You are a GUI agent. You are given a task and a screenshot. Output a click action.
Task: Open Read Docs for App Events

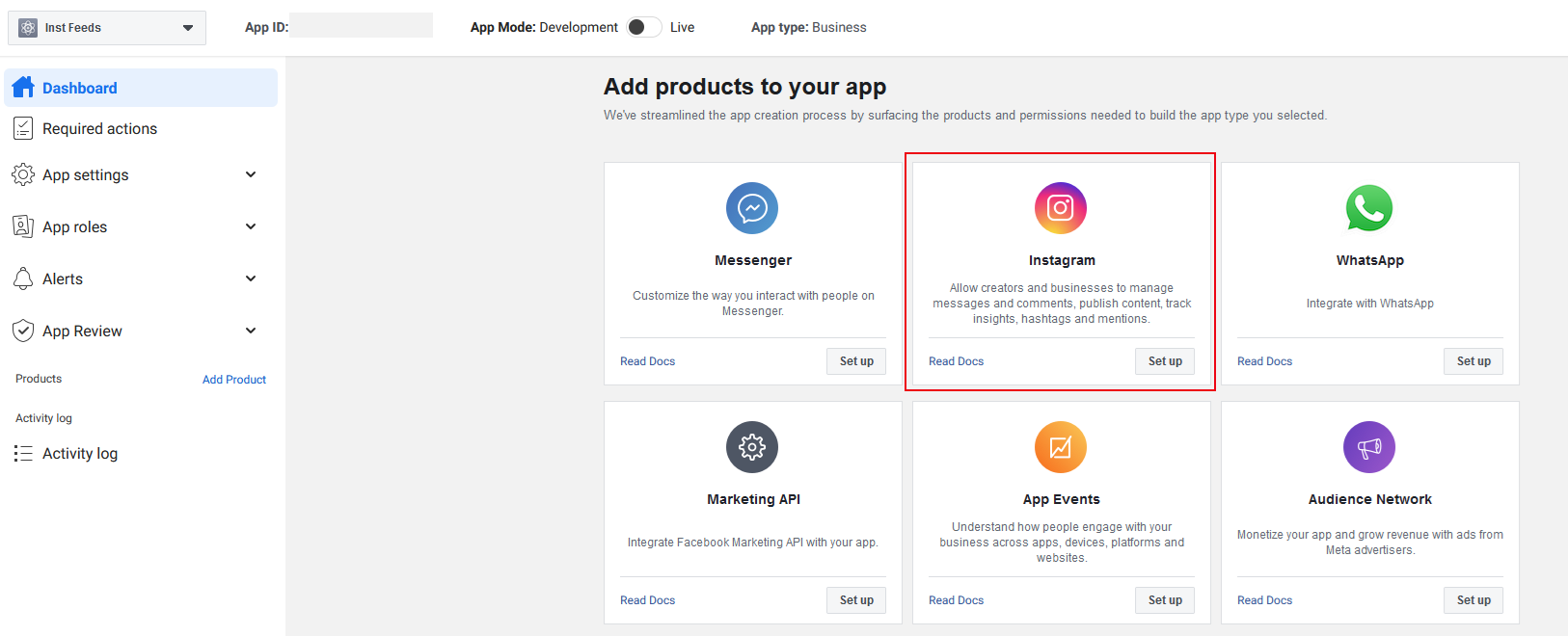956,600
